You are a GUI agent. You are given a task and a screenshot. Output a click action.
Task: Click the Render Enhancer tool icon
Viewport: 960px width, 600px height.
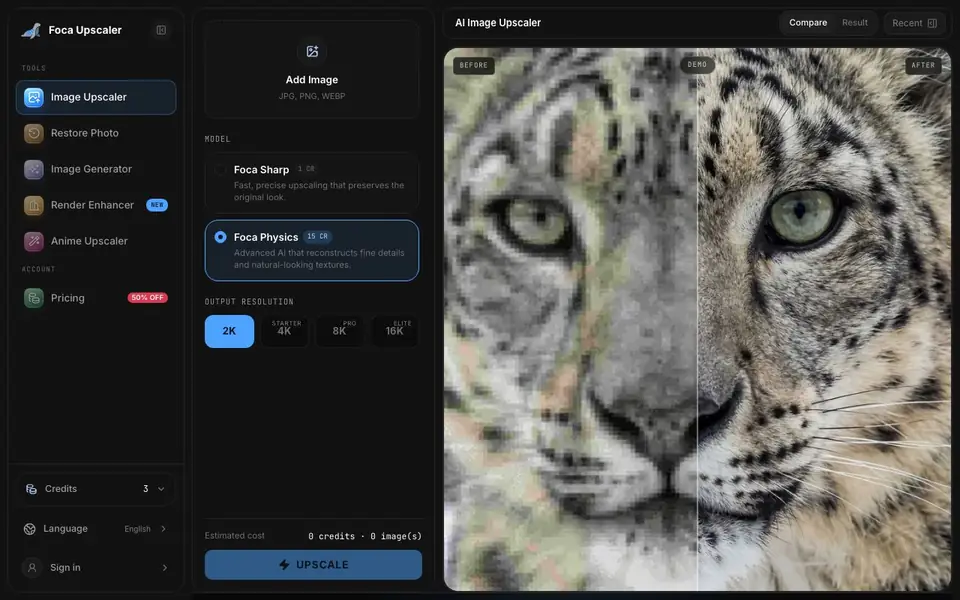(x=34, y=205)
